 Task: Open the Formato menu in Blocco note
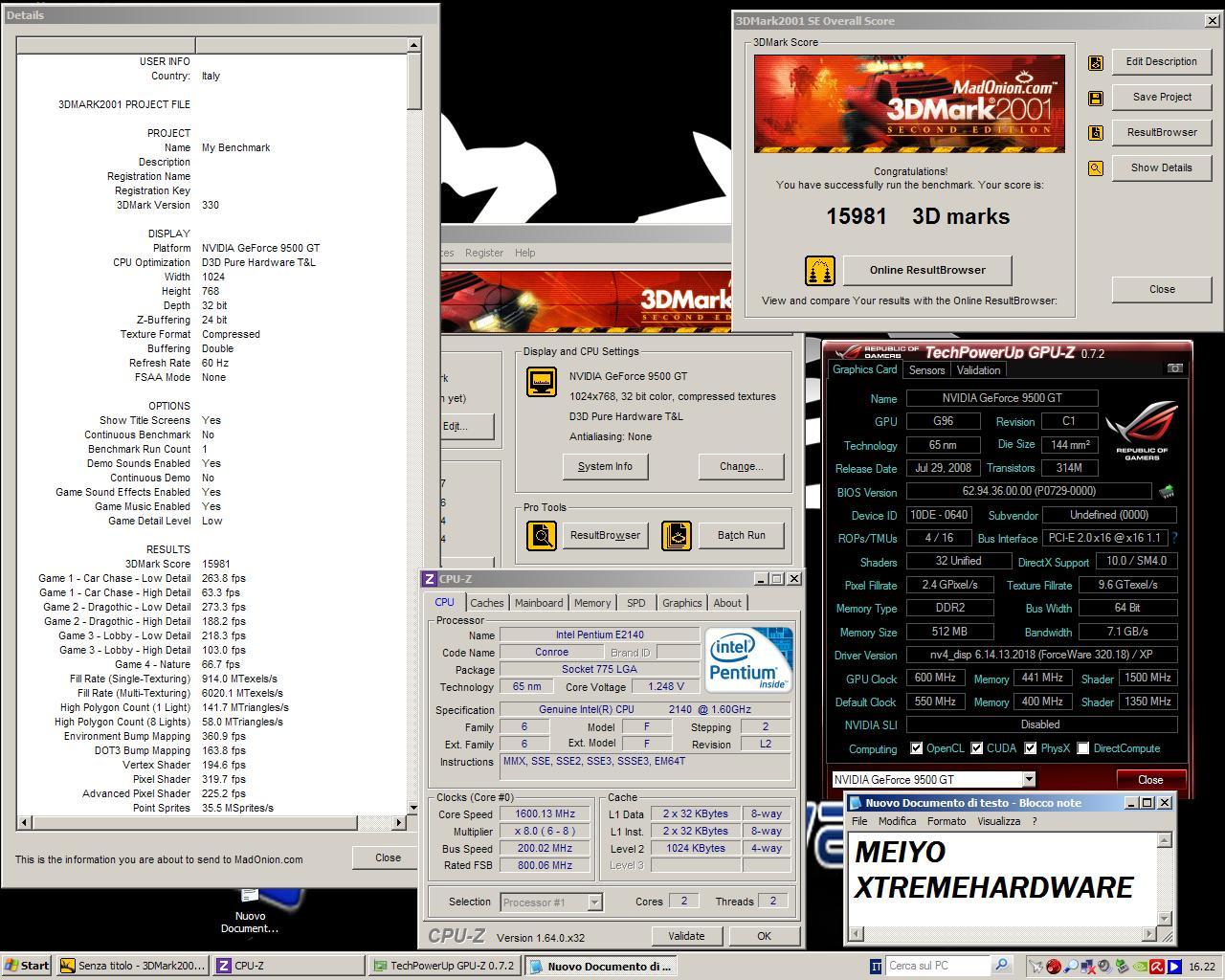947,821
